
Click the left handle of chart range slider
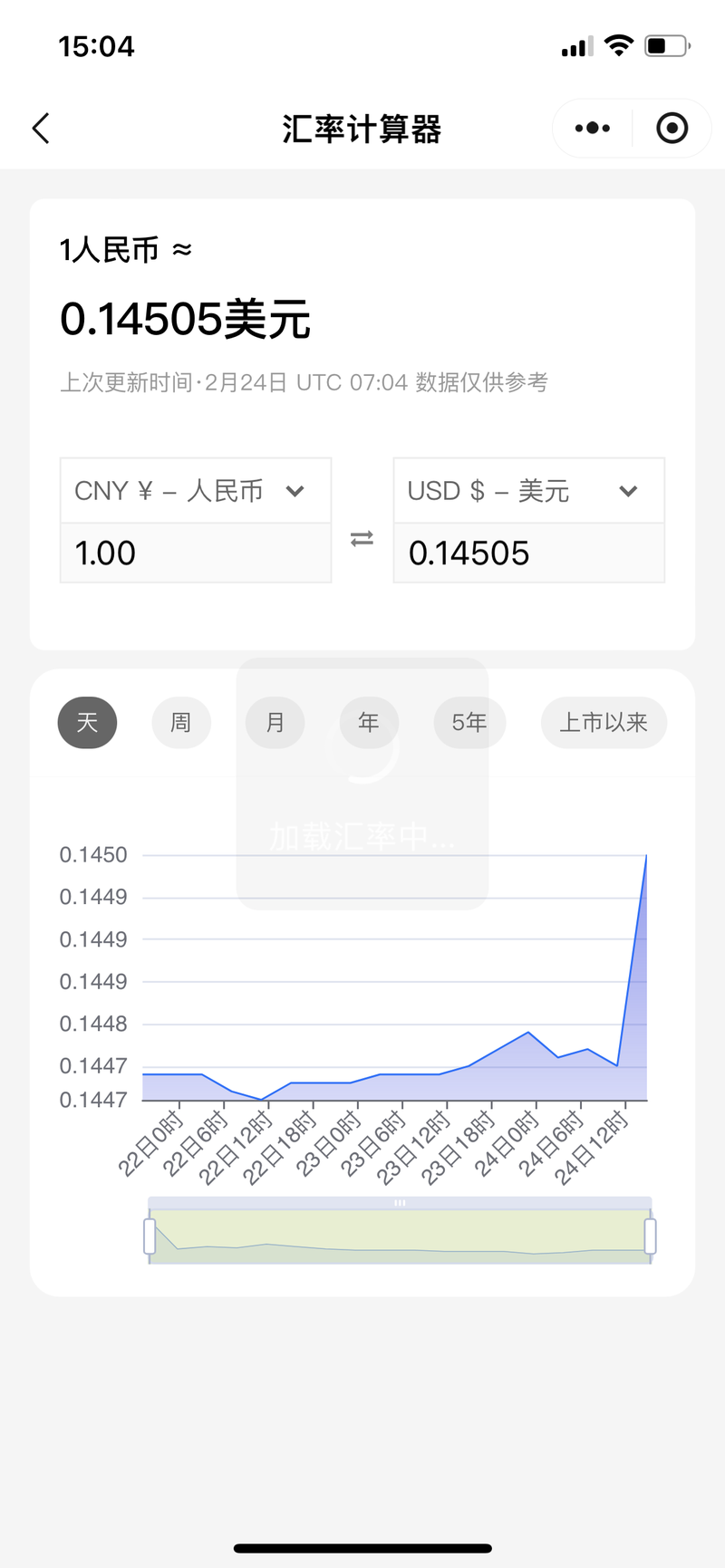coord(150,1236)
